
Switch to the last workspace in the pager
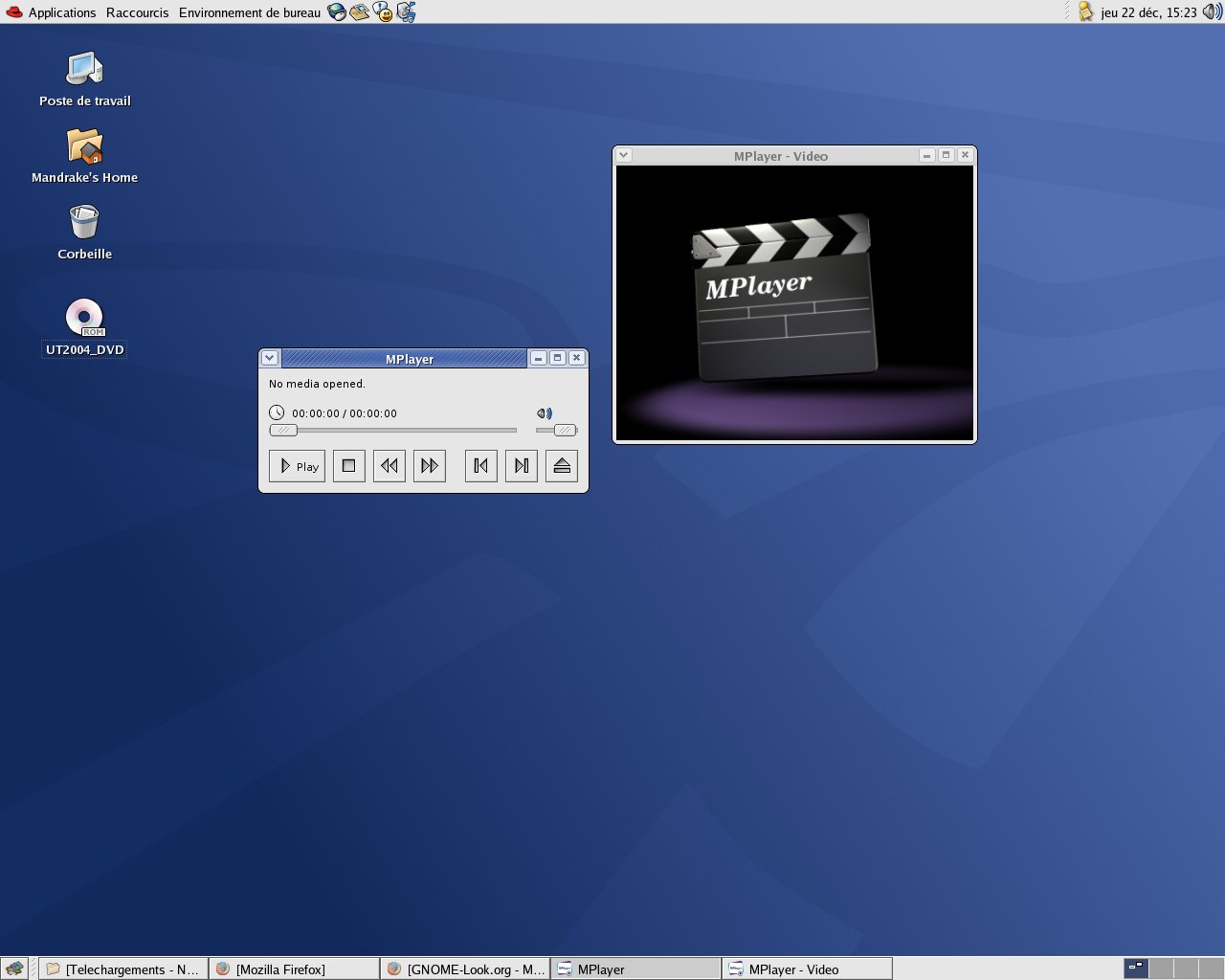tap(1210, 969)
